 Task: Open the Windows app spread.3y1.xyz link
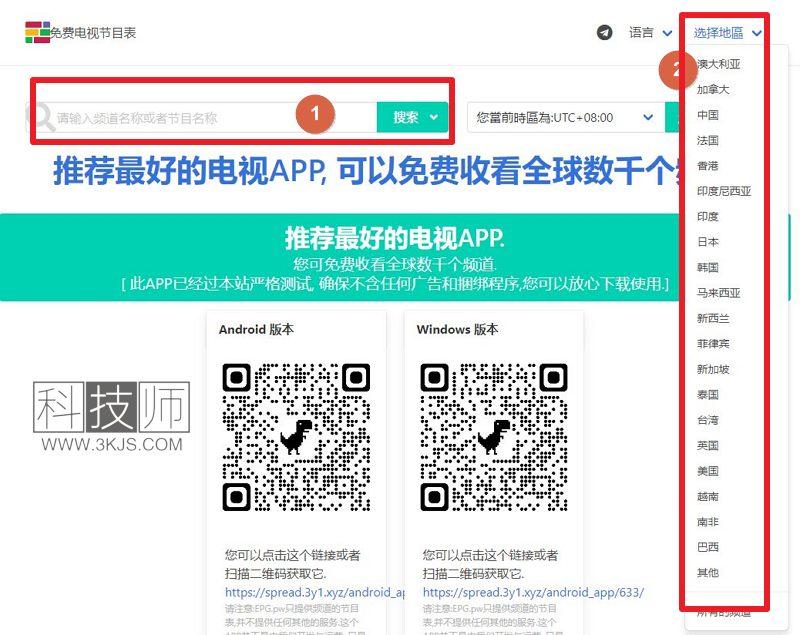click(x=533, y=592)
